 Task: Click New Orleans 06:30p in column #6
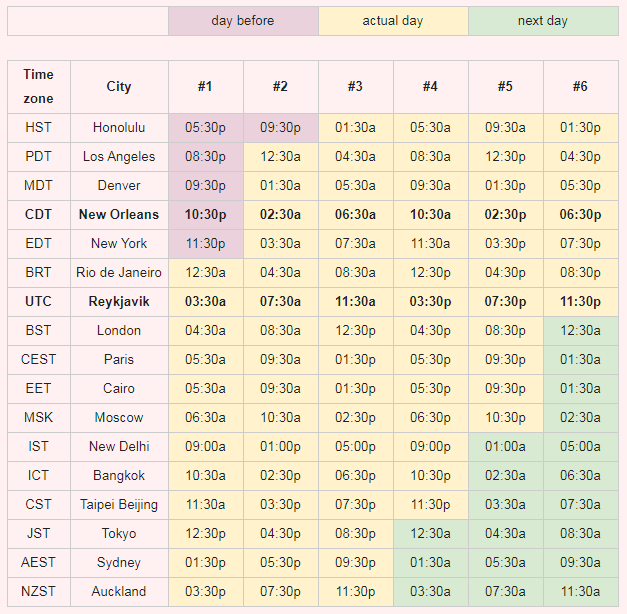point(581,215)
